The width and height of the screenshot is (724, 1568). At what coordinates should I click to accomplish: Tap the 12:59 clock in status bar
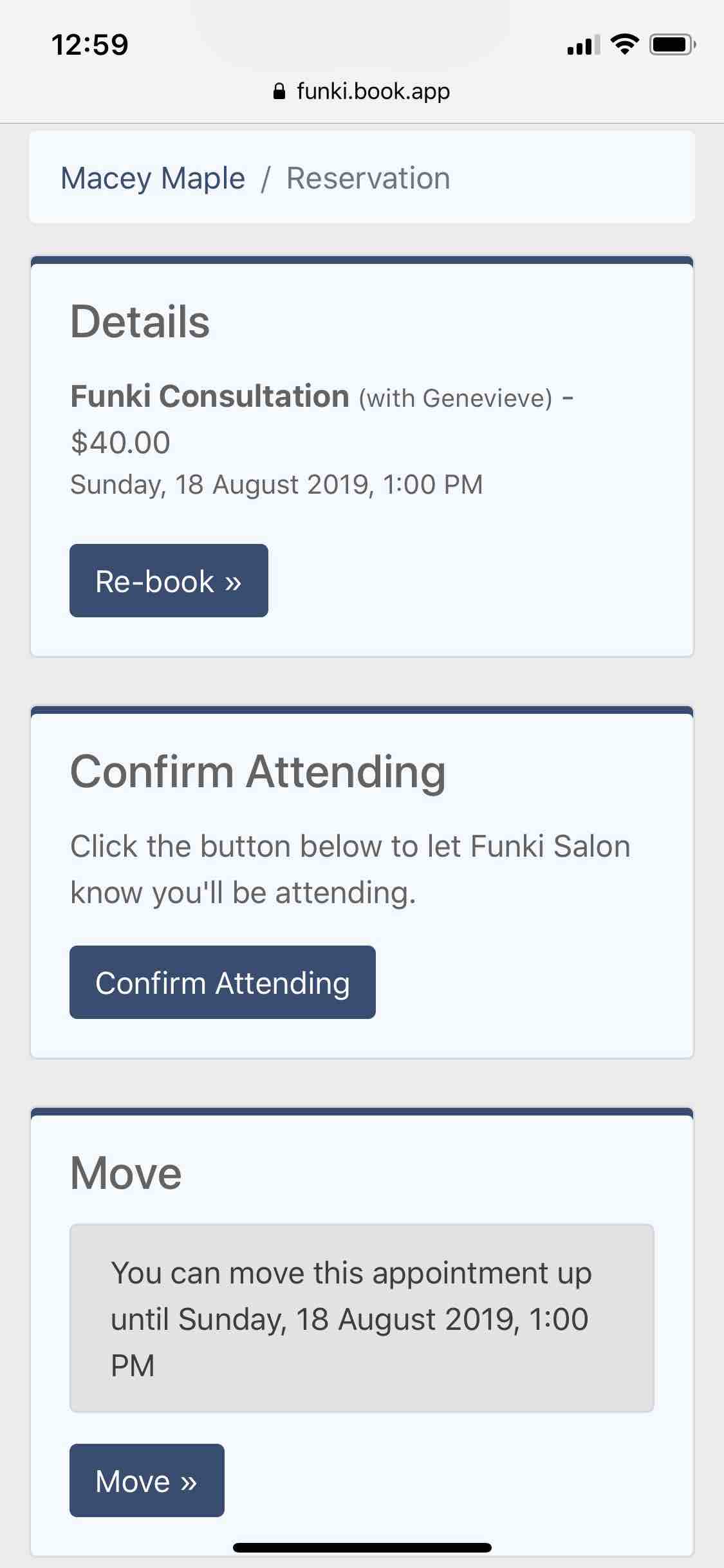click(90, 45)
